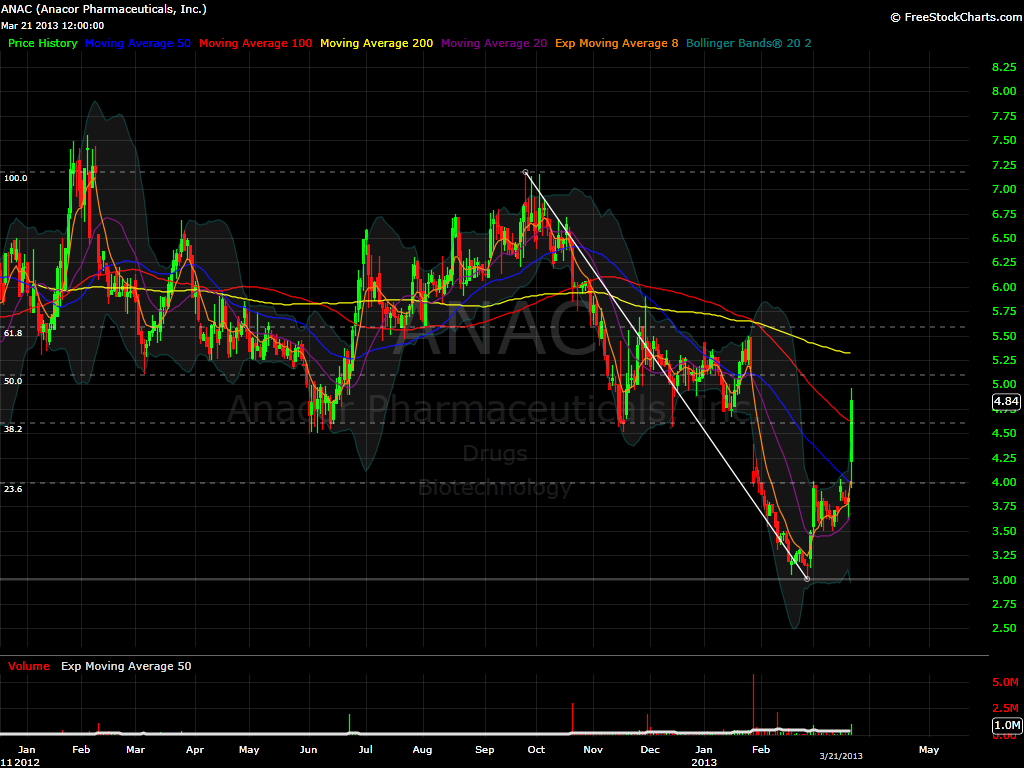Click the 2.50 price axis label
Screen dimensions: 1024x768
(x=1004, y=628)
